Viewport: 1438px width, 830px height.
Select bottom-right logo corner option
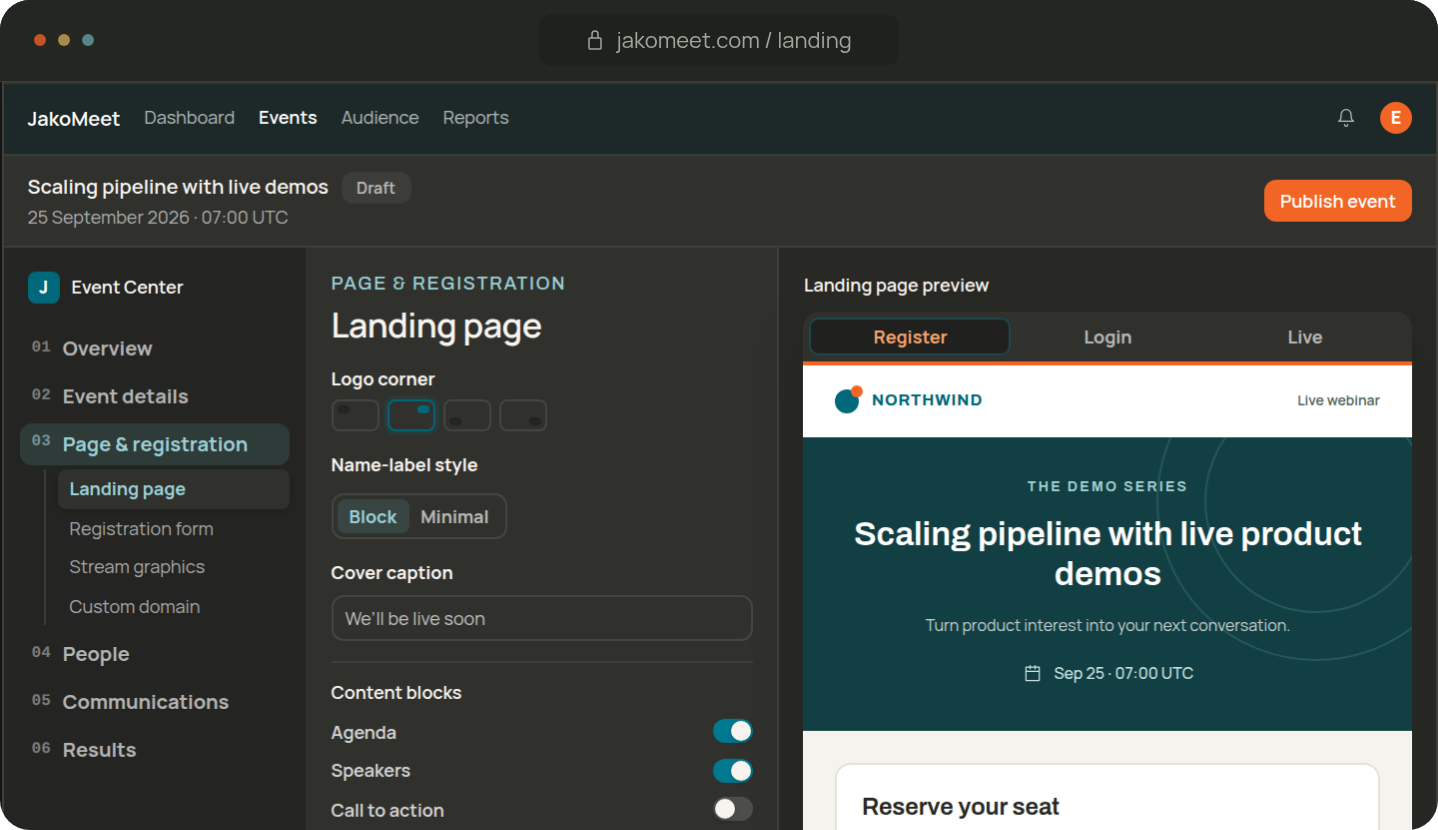tap(523, 415)
